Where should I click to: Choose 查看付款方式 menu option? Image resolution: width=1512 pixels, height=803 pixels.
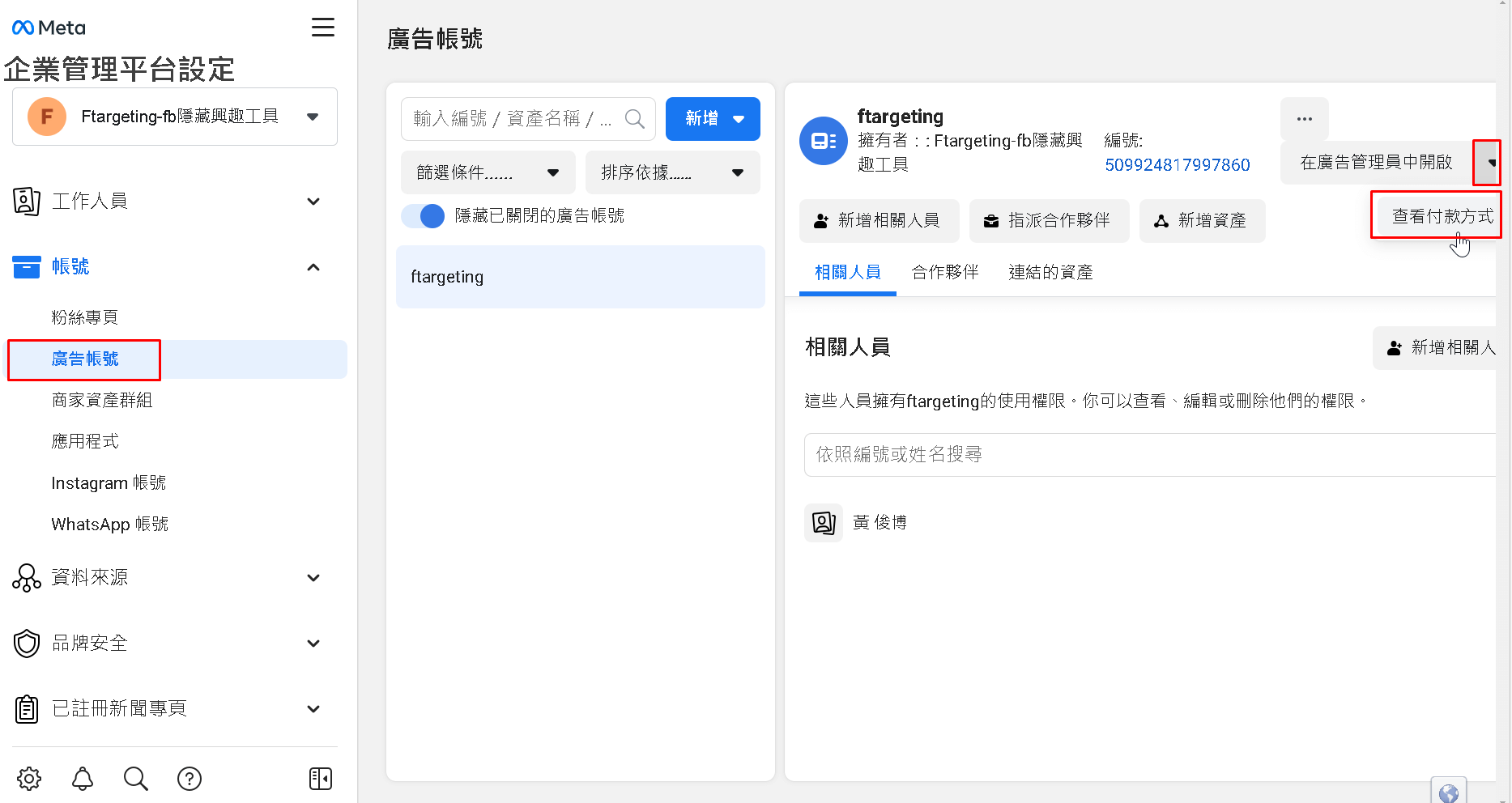pos(1436,215)
